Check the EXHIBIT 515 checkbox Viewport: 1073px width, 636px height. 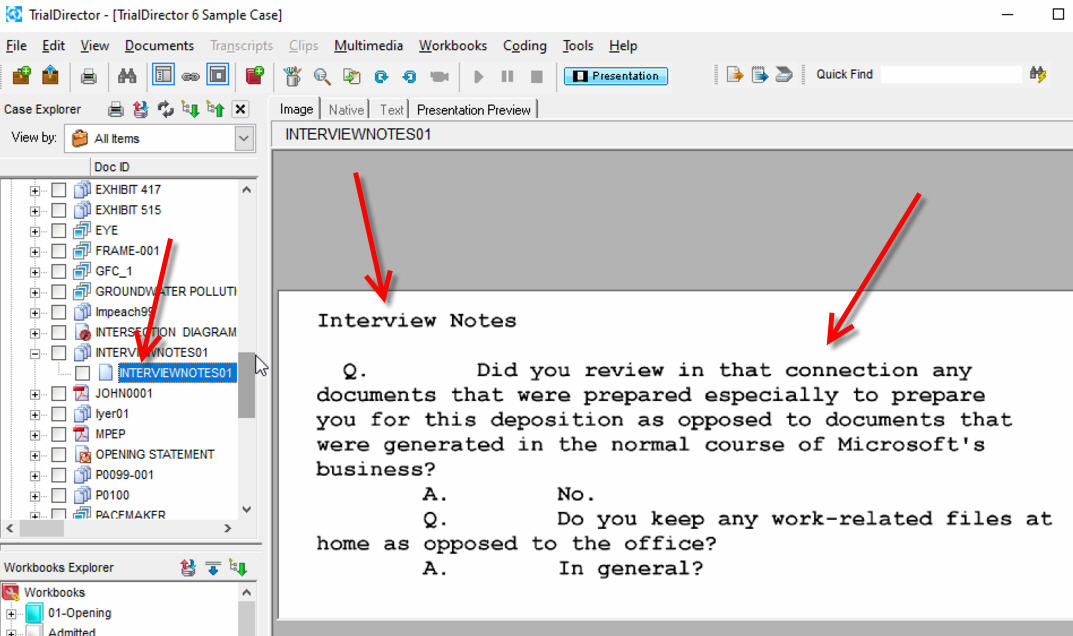(59, 210)
